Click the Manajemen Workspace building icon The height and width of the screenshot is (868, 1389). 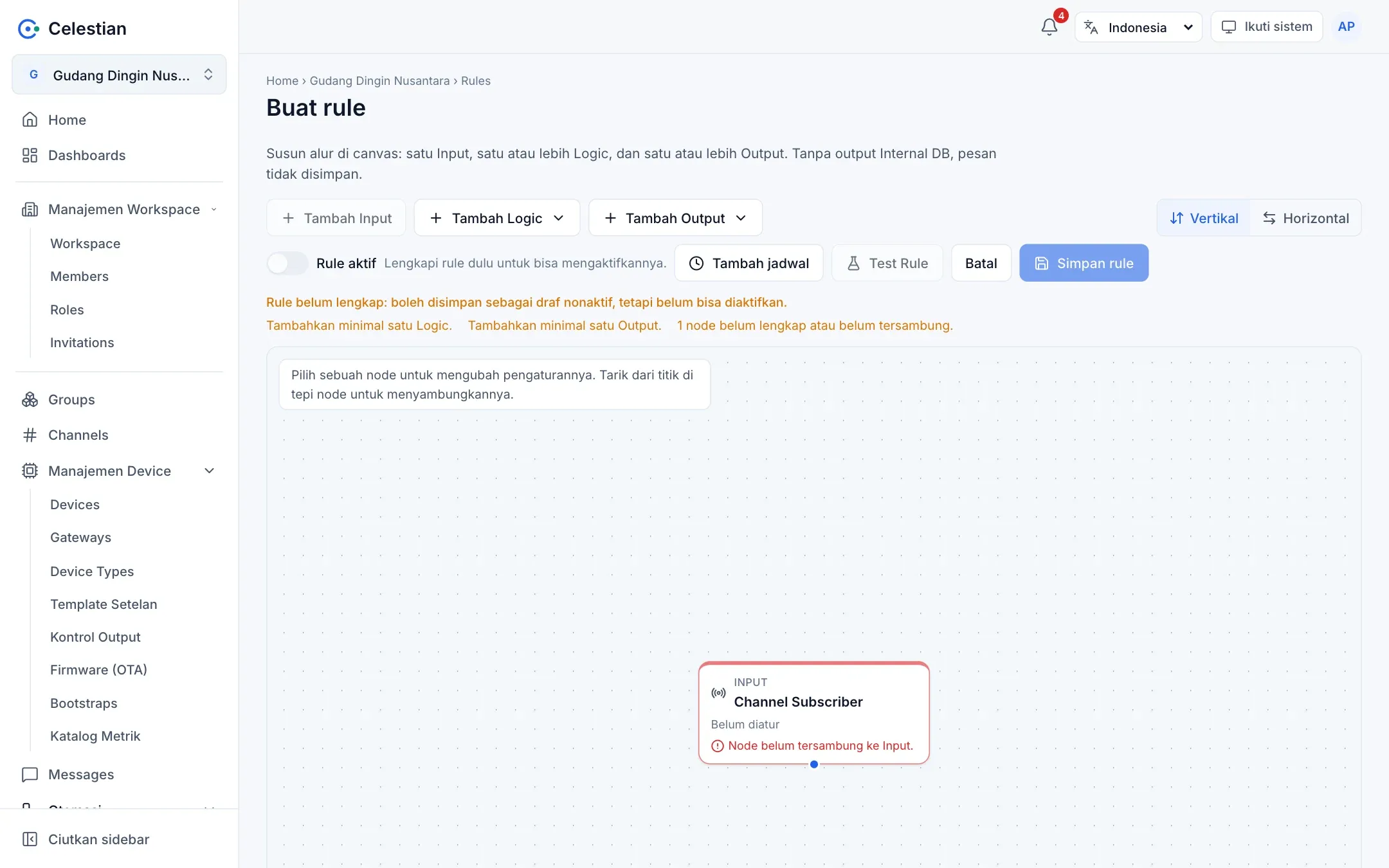[x=30, y=209]
